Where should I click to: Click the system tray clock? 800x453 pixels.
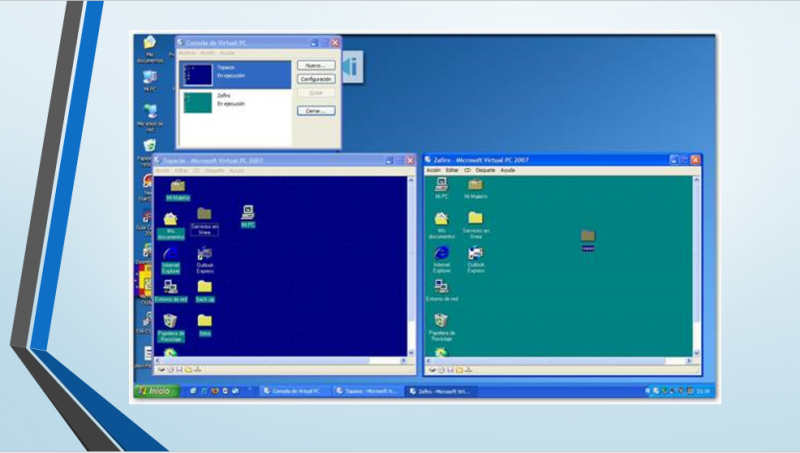704,391
